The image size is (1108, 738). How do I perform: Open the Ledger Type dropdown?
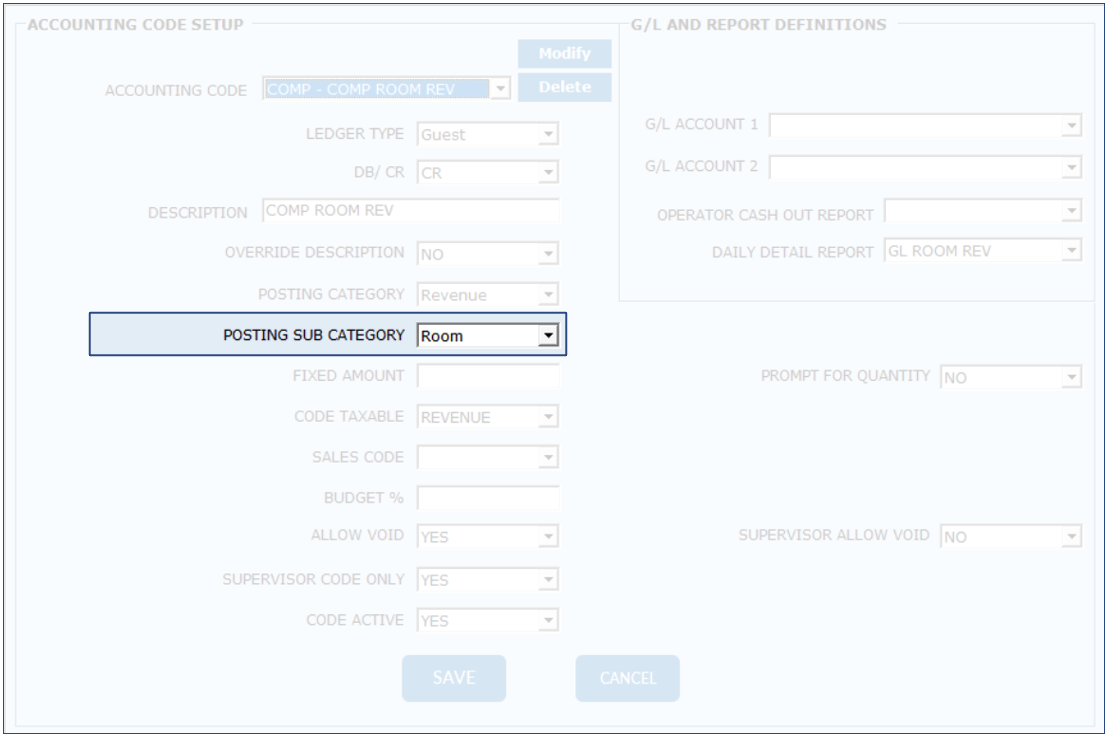pos(547,134)
